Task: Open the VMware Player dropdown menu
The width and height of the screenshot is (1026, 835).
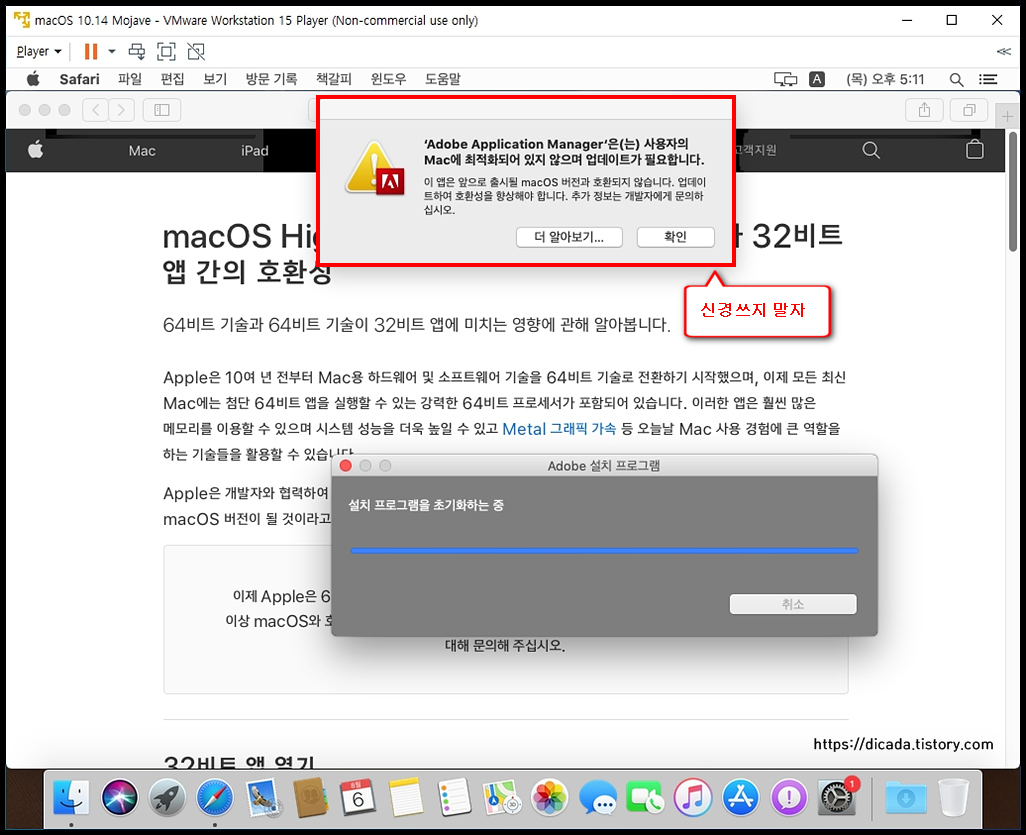Action: click(39, 51)
